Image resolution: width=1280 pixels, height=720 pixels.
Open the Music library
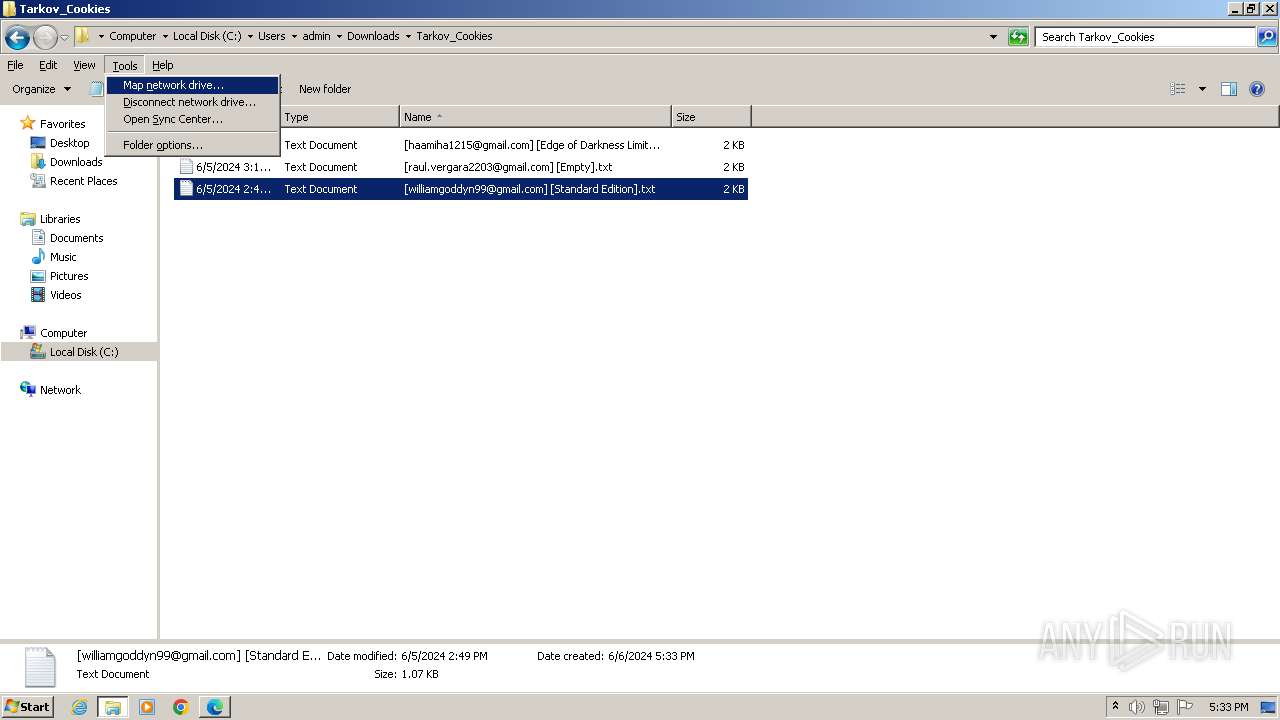point(63,257)
